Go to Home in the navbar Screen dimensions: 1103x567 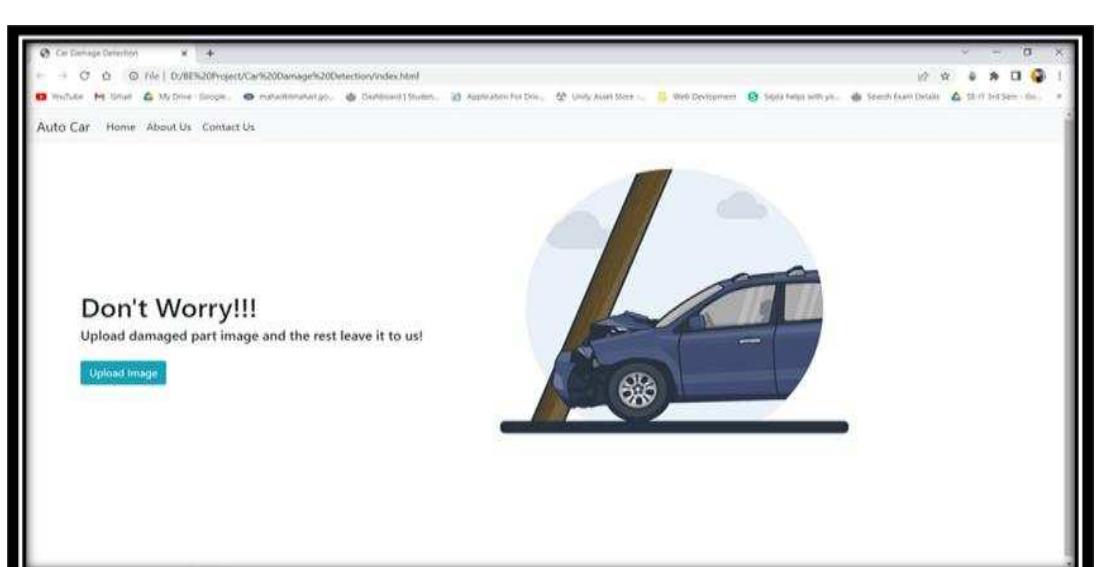tap(120, 127)
